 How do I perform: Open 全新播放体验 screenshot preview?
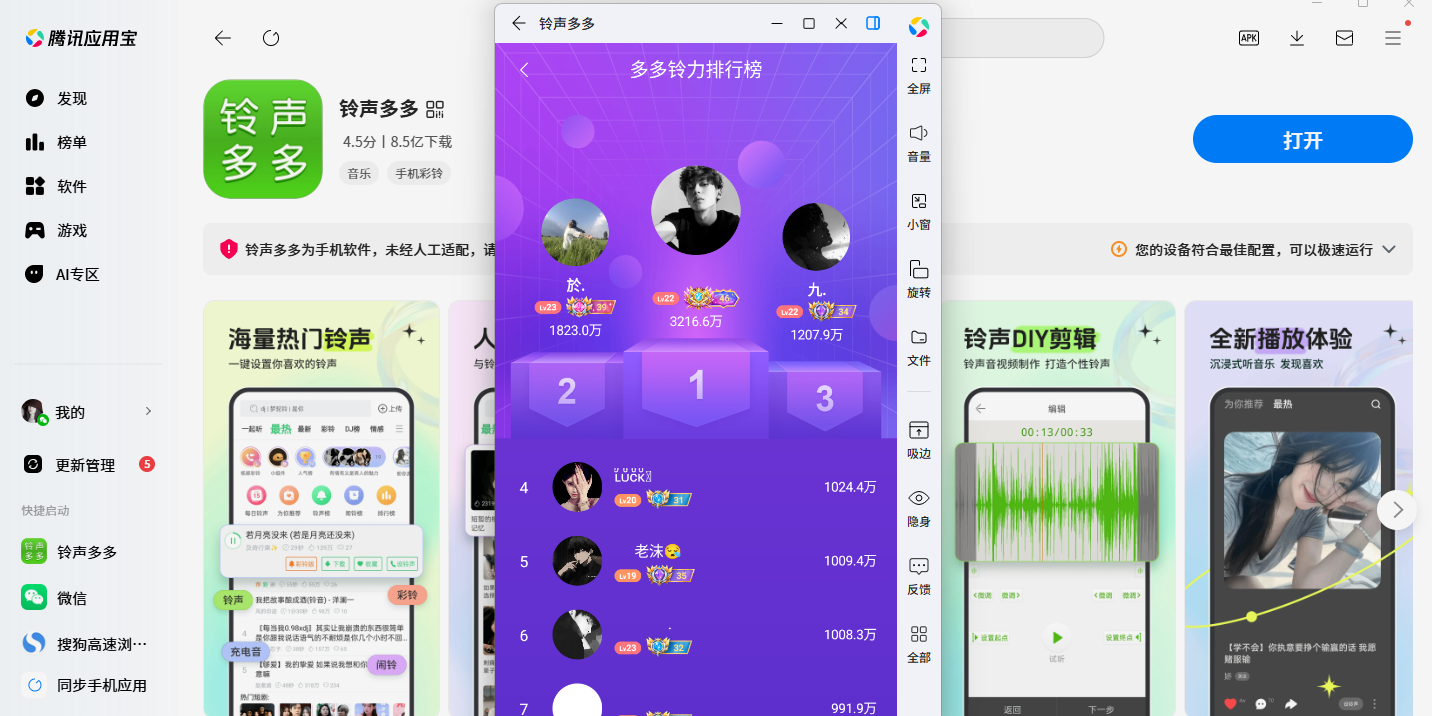point(1299,508)
